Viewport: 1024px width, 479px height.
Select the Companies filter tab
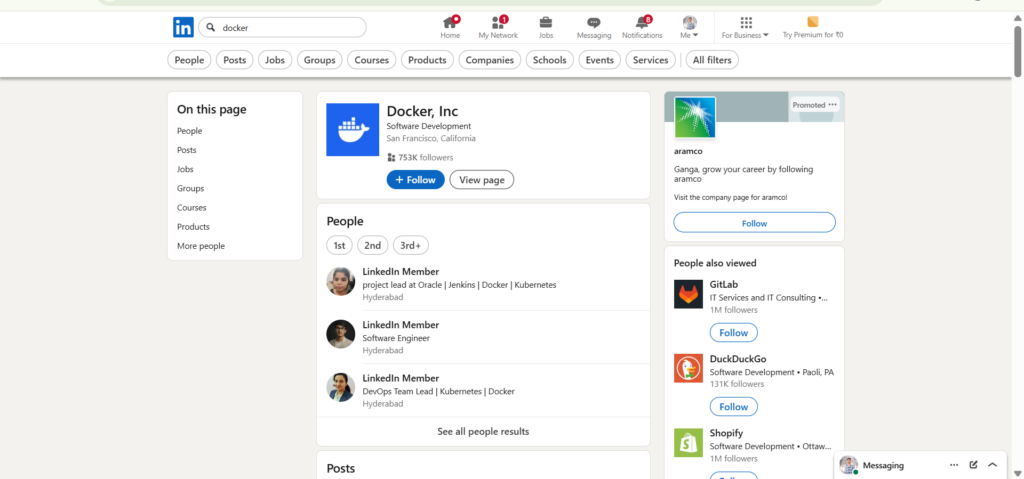[490, 60]
